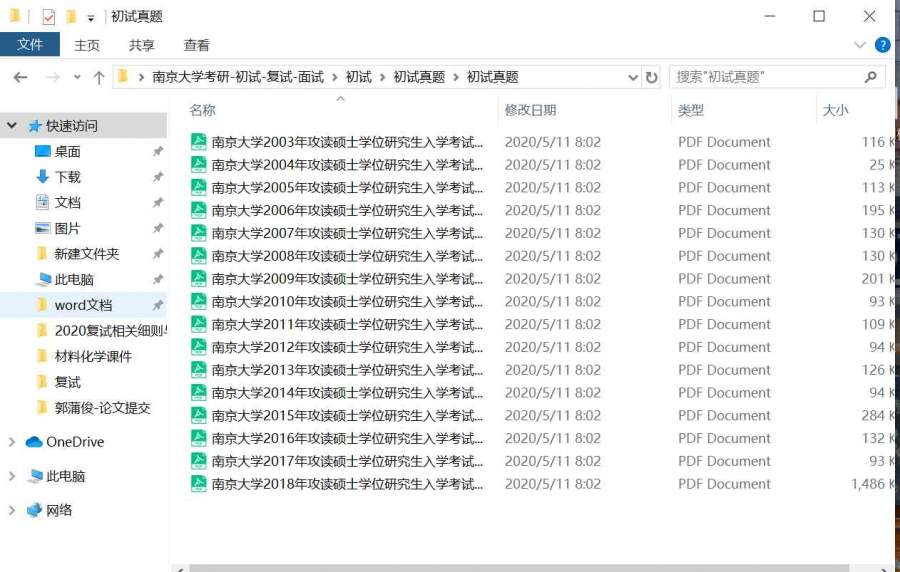Sort by 大小 column header

pos(835,110)
